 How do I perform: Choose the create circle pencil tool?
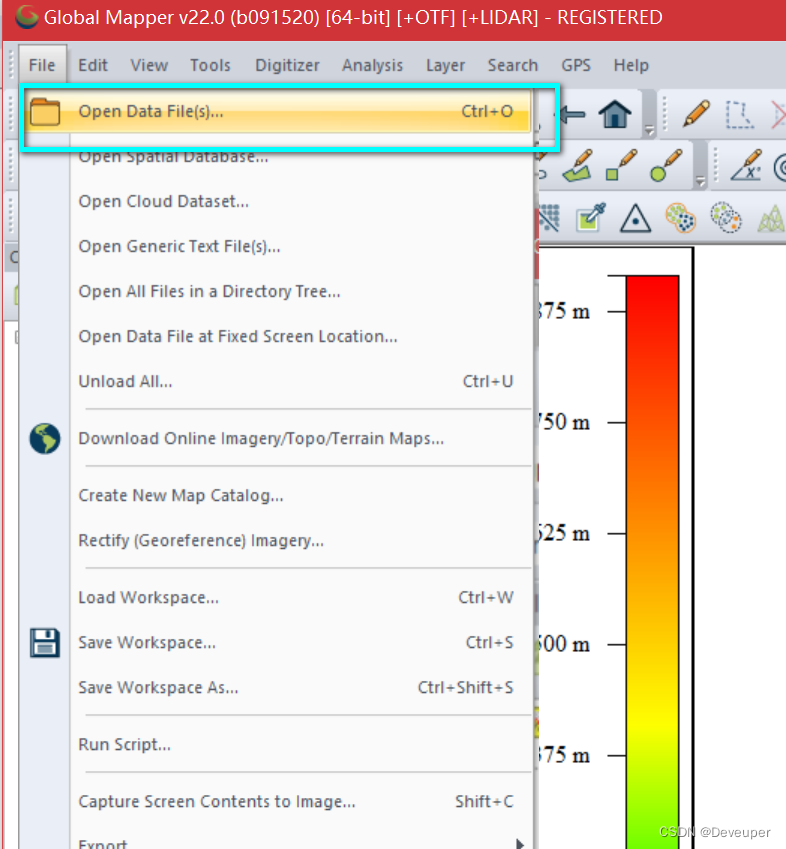[x=666, y=165]
